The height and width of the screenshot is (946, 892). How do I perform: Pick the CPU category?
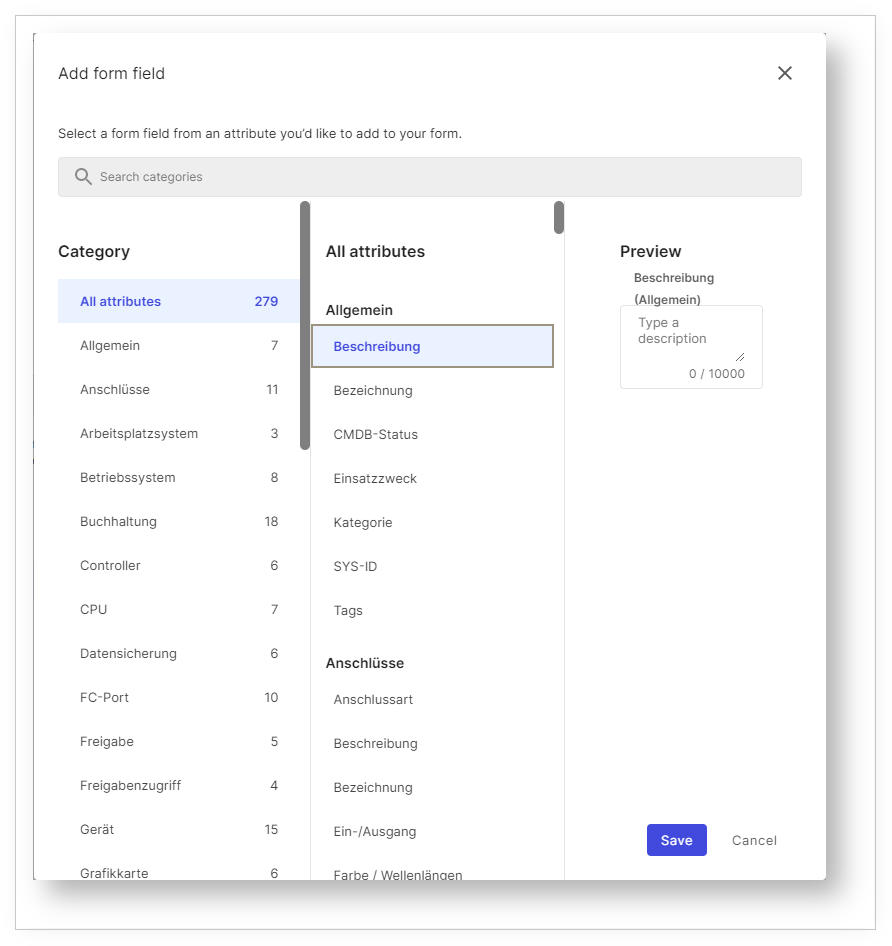click(x=178, y=609)
